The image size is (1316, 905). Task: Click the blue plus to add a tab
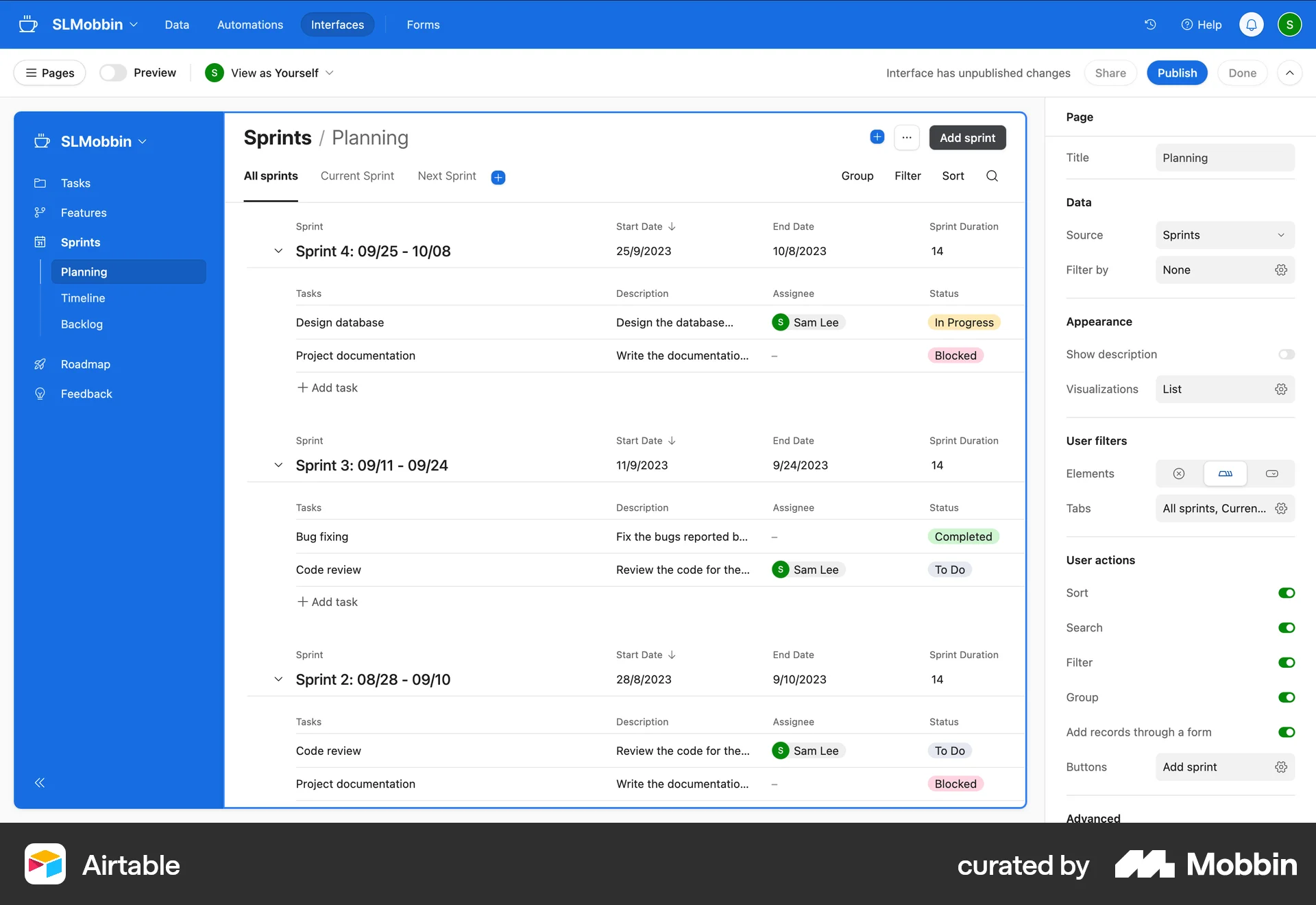pos(498,177)
